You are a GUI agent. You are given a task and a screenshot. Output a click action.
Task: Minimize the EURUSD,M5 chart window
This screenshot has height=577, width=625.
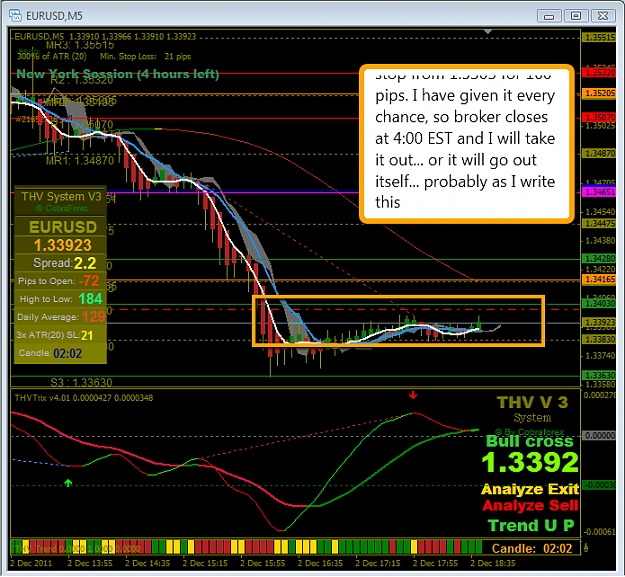[x=549, y=16]
